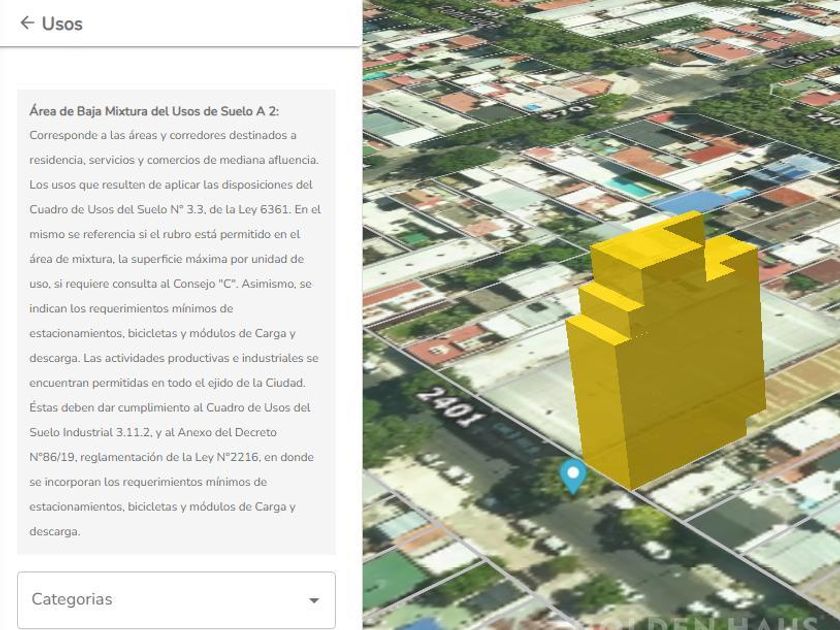Click the back arrow next to Usos
Screen dimensions: 840x630
tap(27, 23)
